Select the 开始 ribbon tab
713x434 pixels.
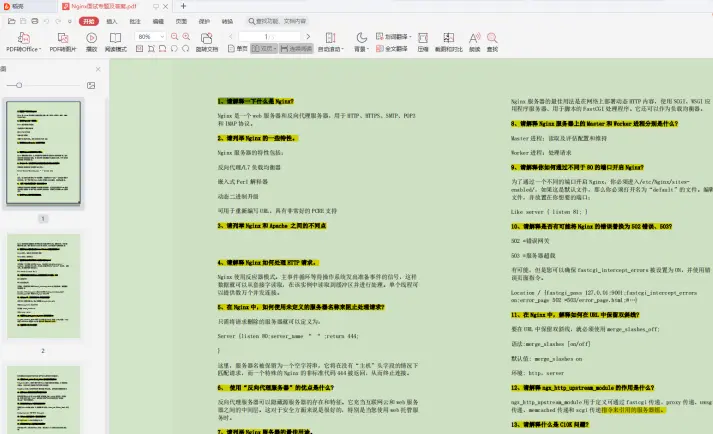tap(89, 21)
